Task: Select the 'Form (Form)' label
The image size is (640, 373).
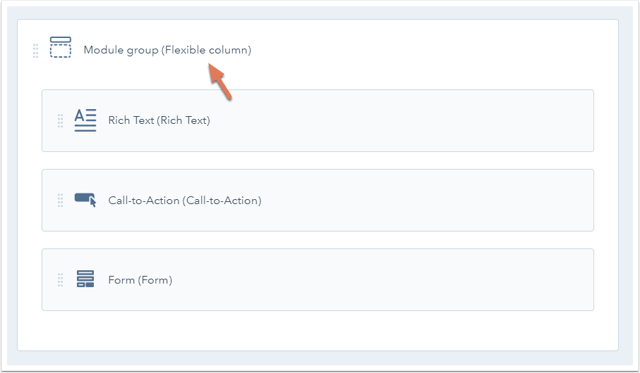Action: click(140, 280)
